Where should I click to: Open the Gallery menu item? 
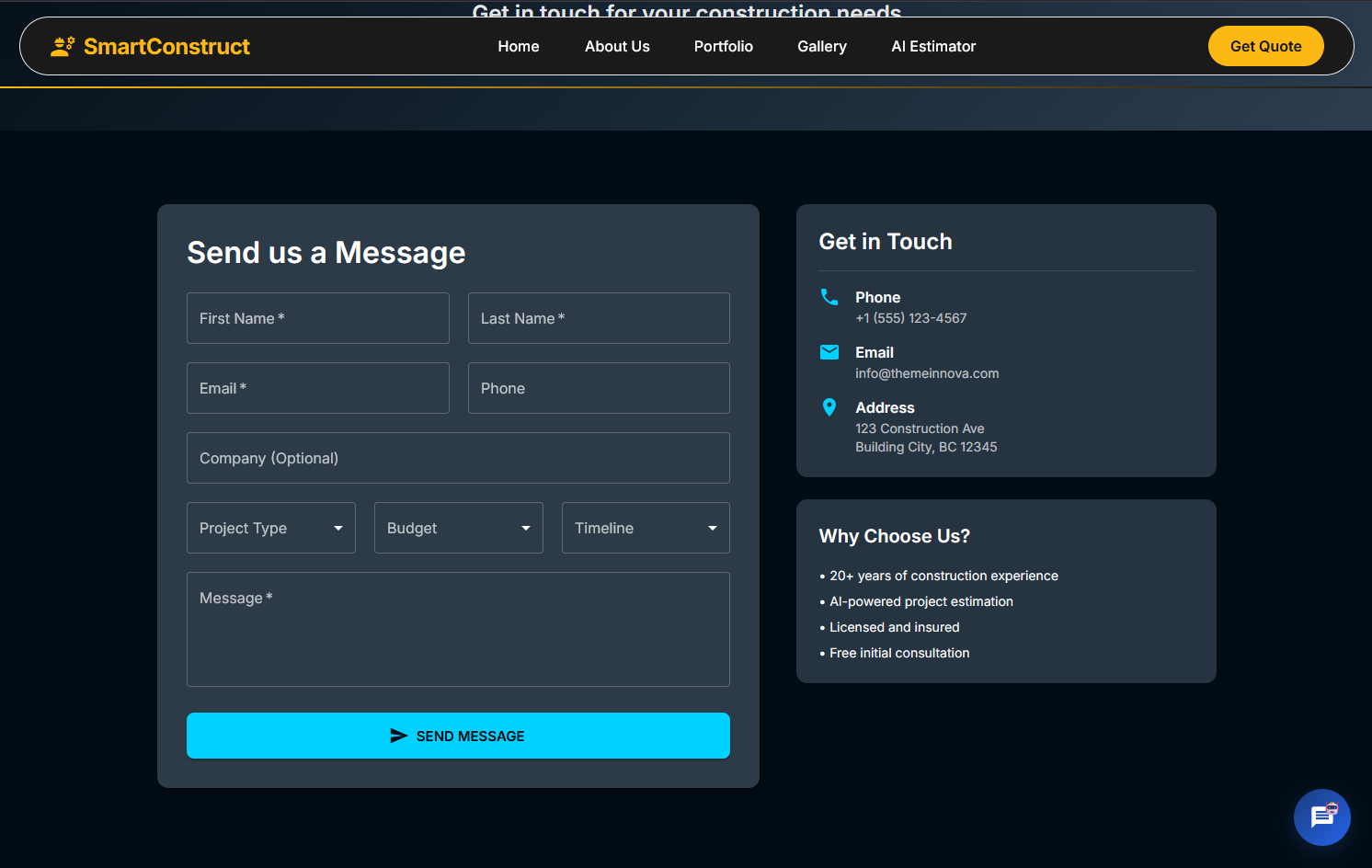821,46
